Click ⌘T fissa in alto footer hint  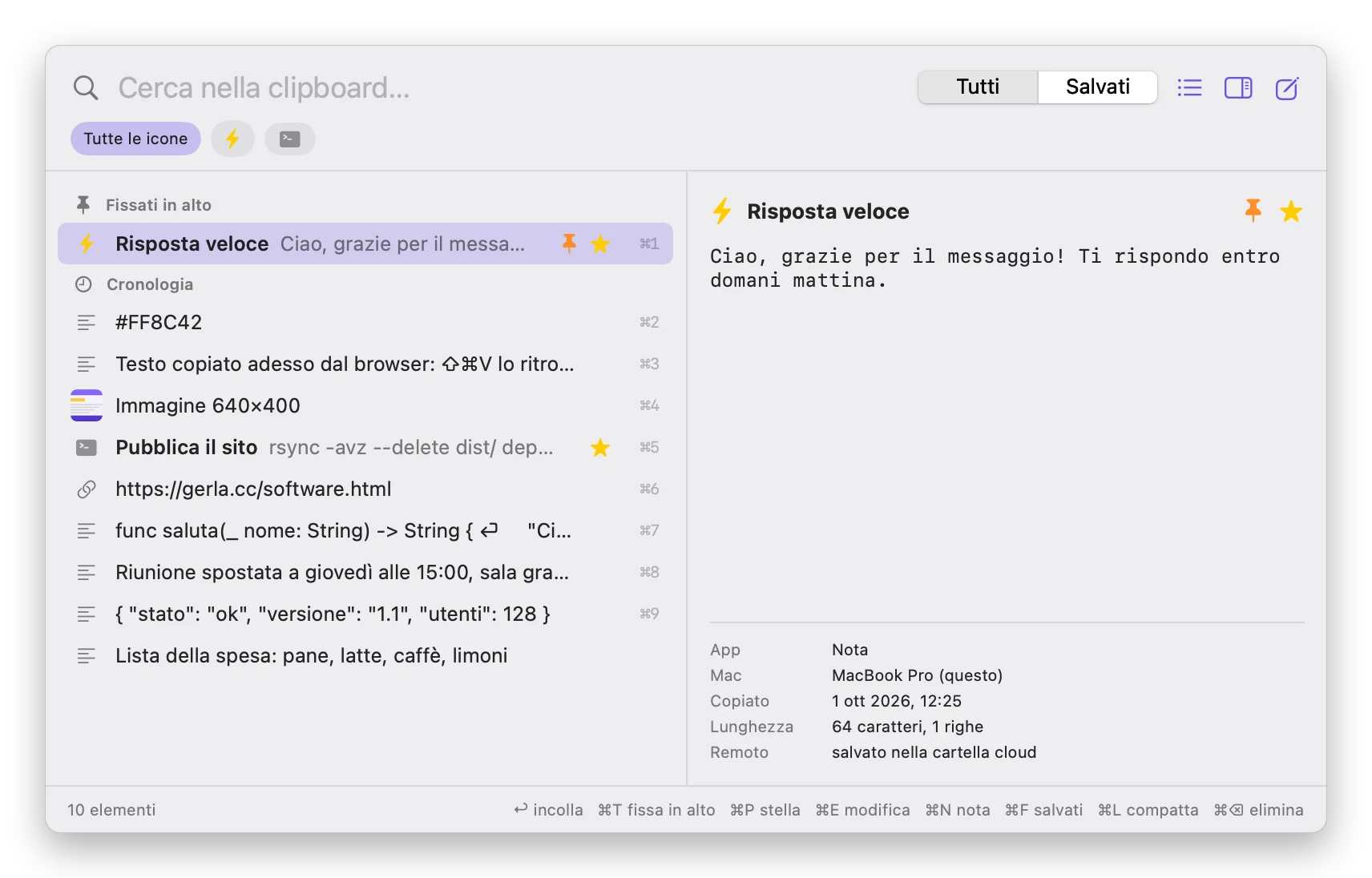tap(656, 810)
